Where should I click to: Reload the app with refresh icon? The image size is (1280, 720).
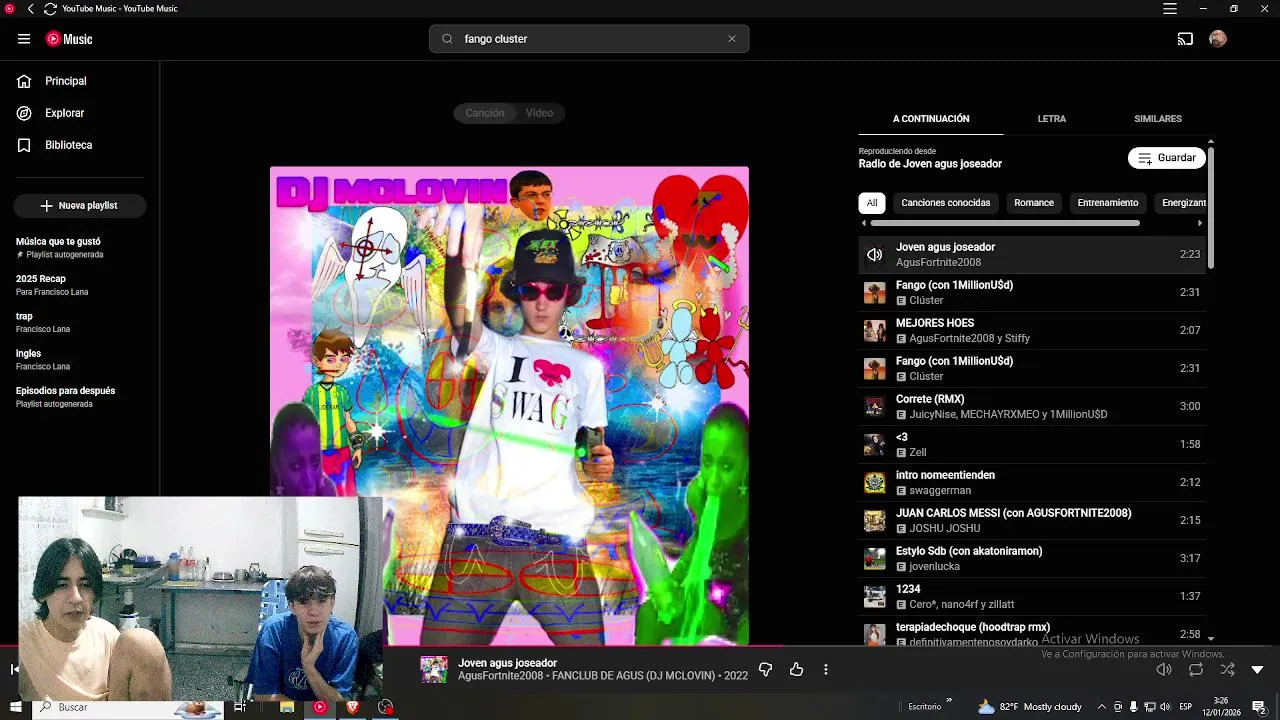tap(50, 9)
